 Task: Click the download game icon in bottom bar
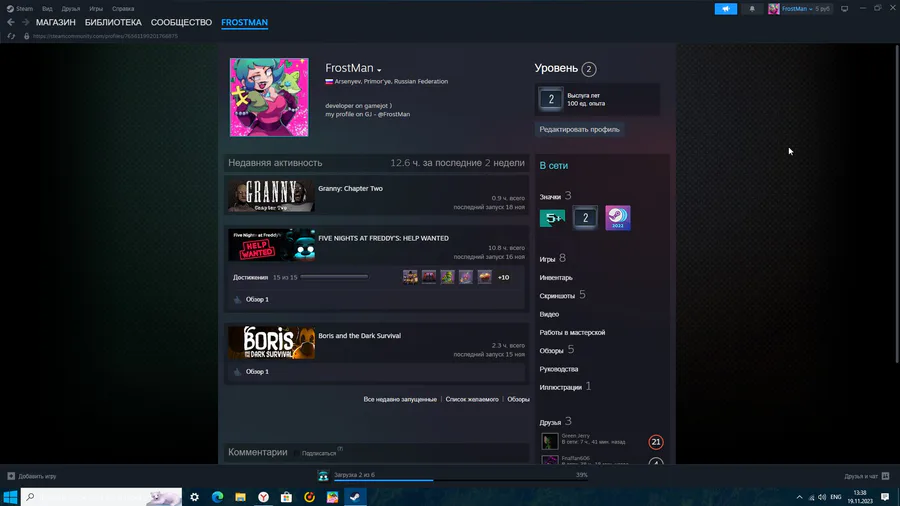(x=323, y=475)
